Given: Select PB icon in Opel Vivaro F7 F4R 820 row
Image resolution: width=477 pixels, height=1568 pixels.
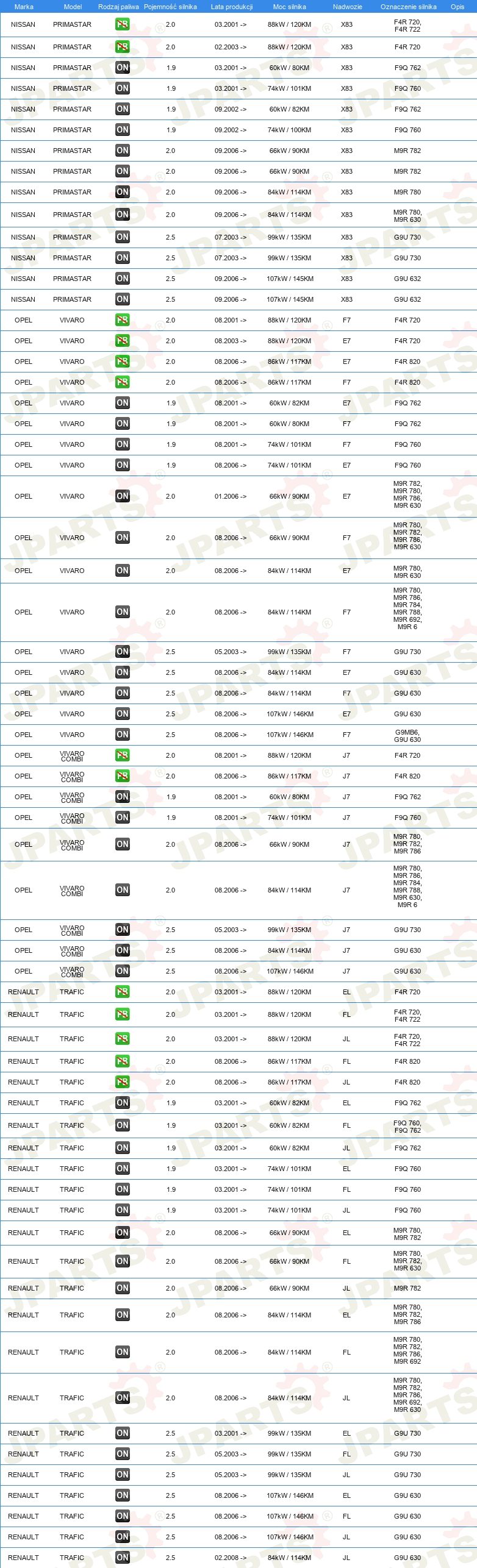Looking at the screenshot, I should [x=123, y=382].
